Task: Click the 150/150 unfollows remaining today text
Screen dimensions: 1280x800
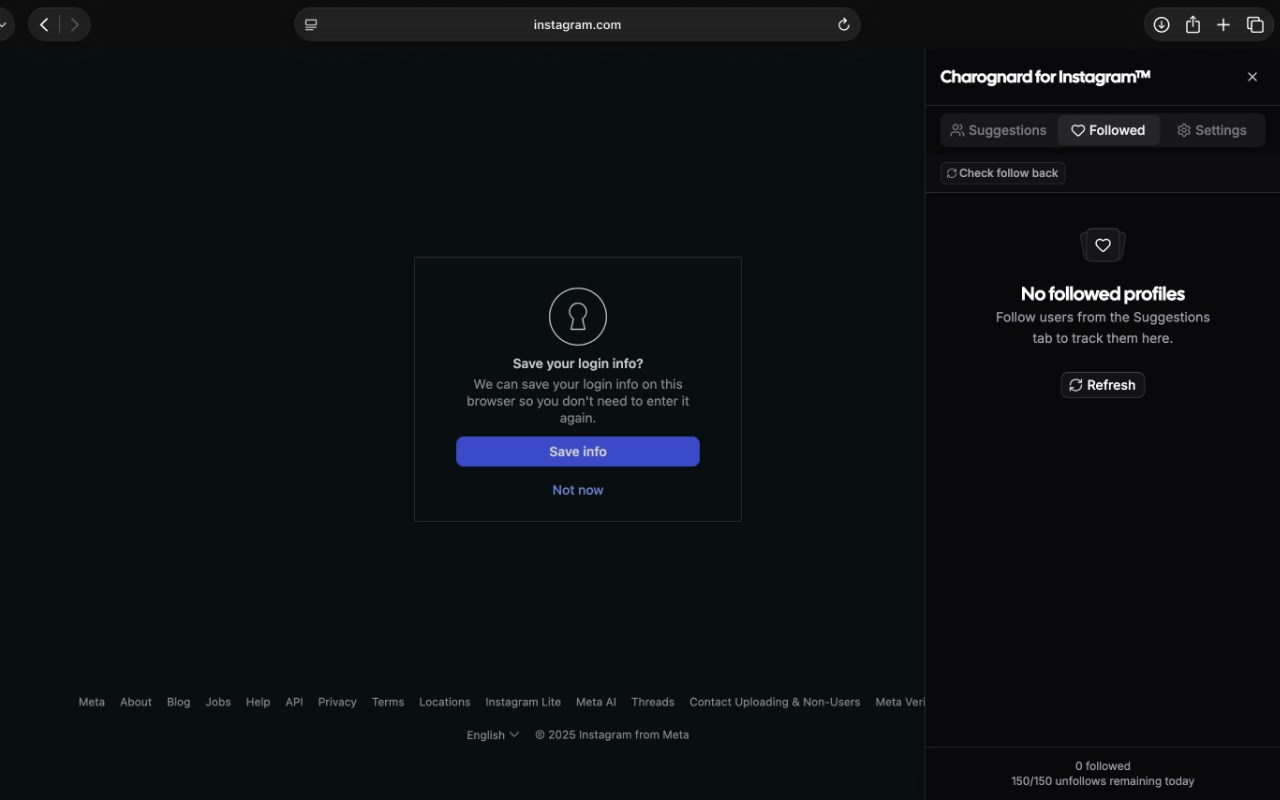Action: pyautogui.click(x=1103, y=781)
